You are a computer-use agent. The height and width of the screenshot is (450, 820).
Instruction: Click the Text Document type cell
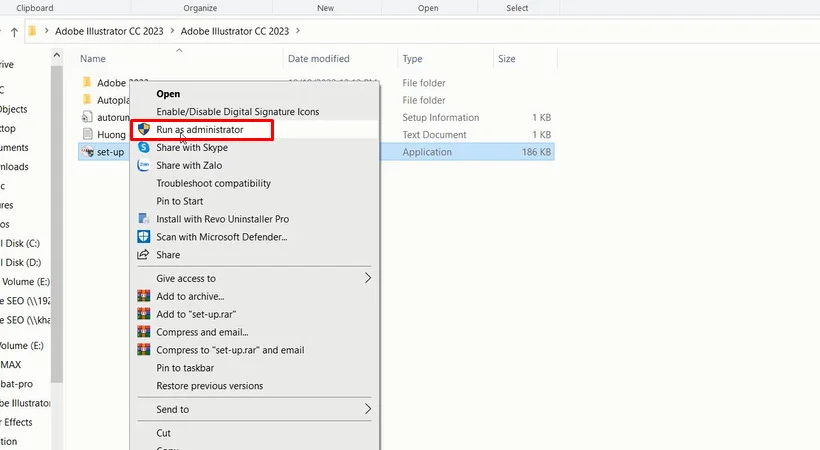[434, 134]
